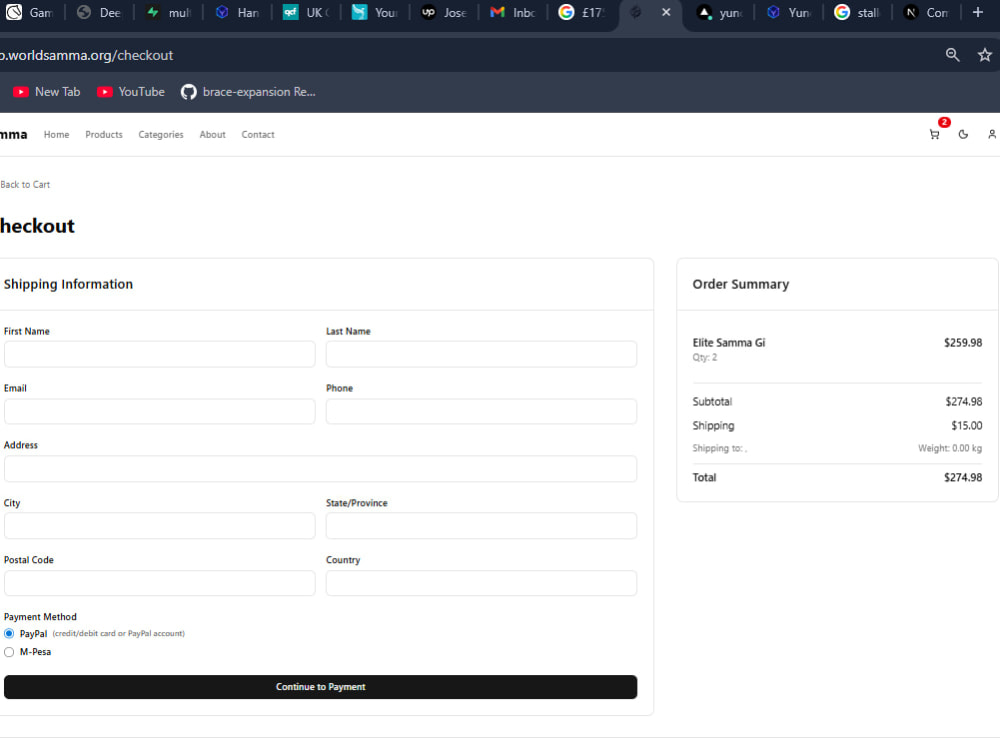Image resolution: width=1000 pixels, height=750 pixels.
Task: Focus the State/Province field
Action: [482, 526]
